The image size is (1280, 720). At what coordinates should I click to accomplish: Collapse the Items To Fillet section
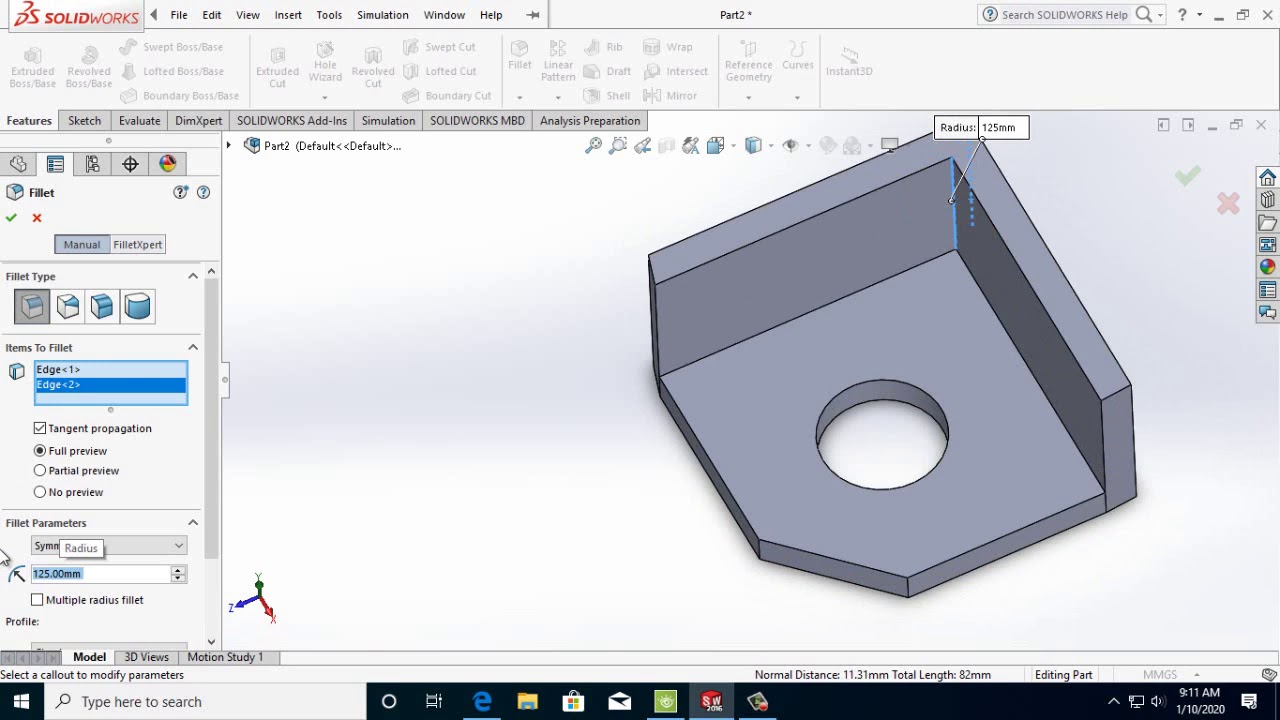click(x=193, y=347)
